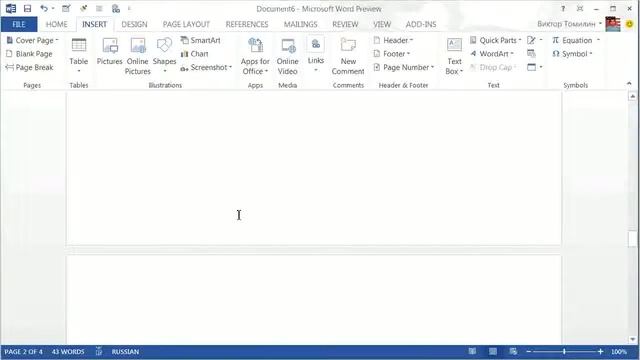Switch to Read Mode view
This screenshot has width=640, height=360.
[472, 351]
